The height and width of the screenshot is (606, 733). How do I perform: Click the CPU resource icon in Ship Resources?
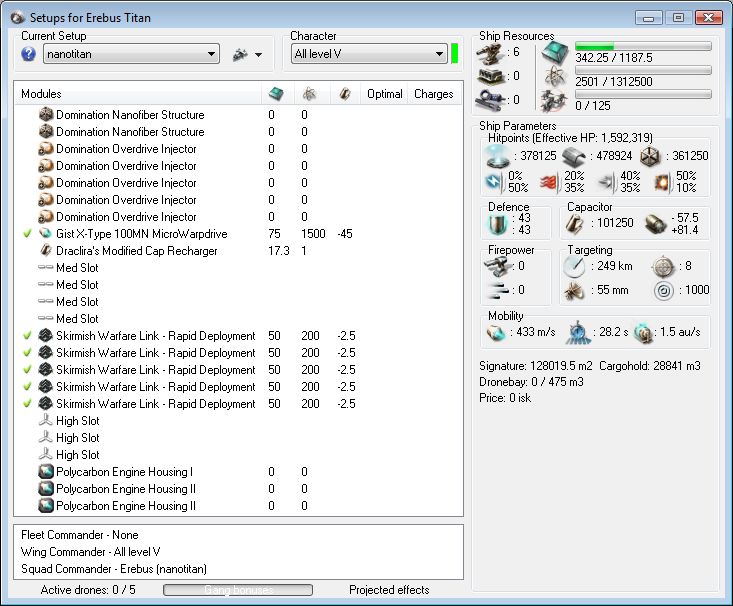(555, 52)
